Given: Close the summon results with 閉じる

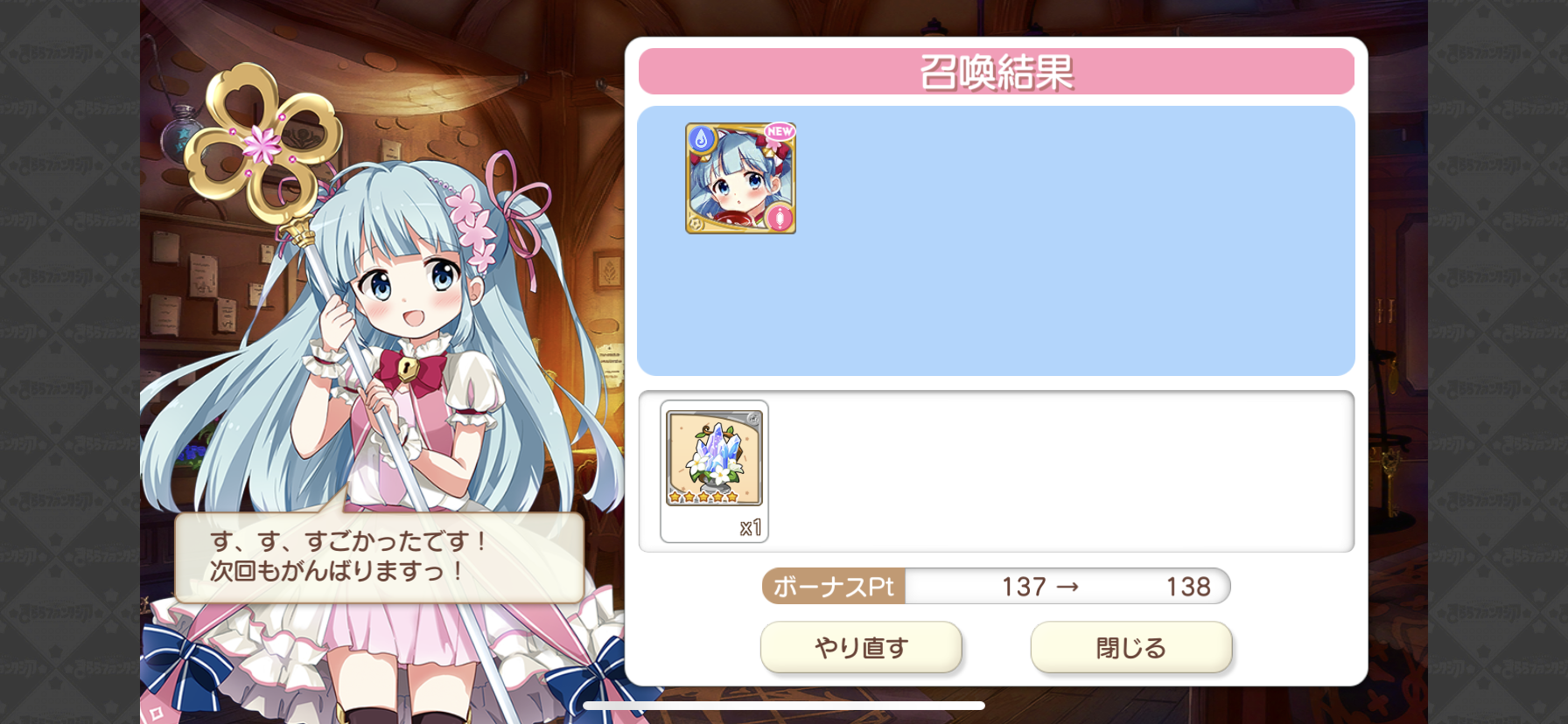Looking at the screenshot, I should tap(1130, 647).
